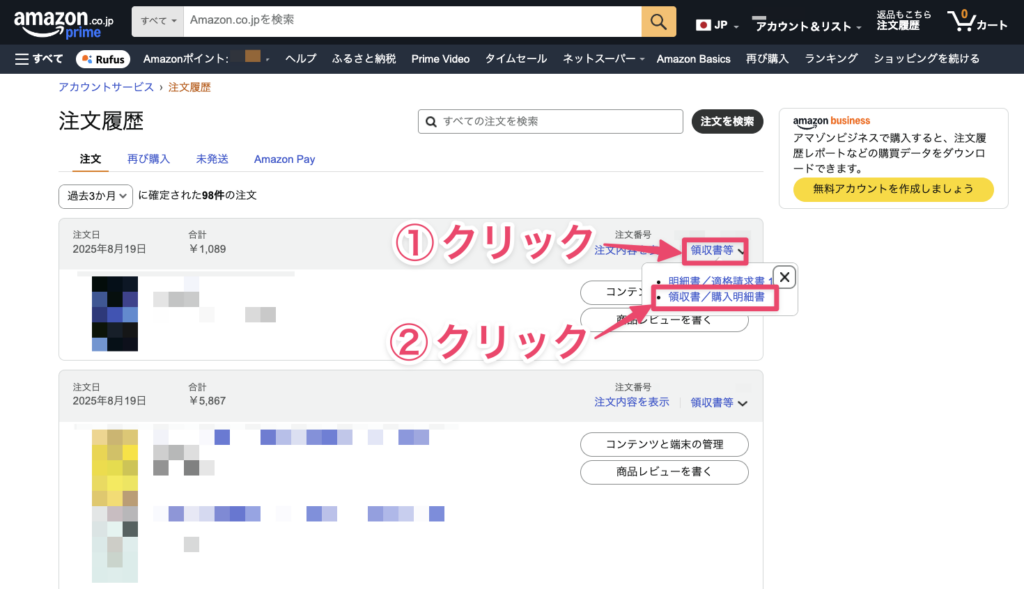The width and height of the screenshot is (1024, 589).
Task: Open 返品もこちら 注文履歴 link
Action: 904,21
